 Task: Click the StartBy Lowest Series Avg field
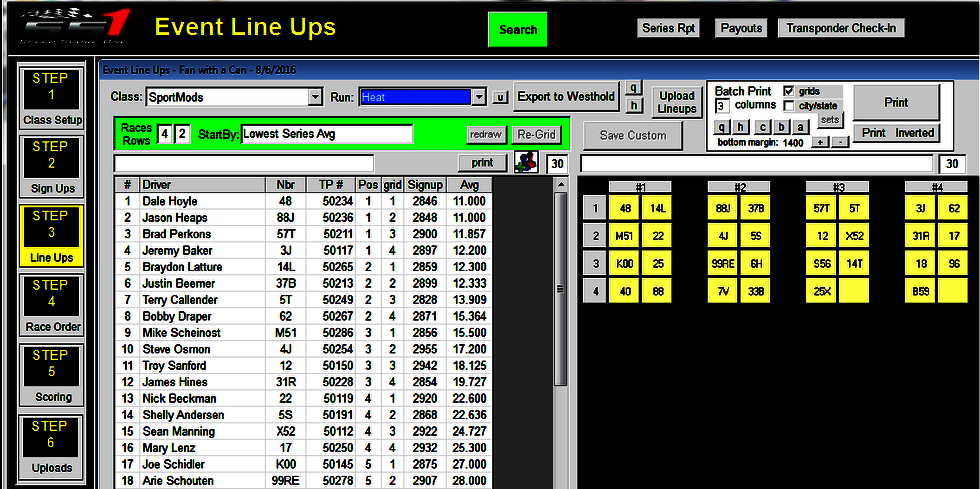327,134
